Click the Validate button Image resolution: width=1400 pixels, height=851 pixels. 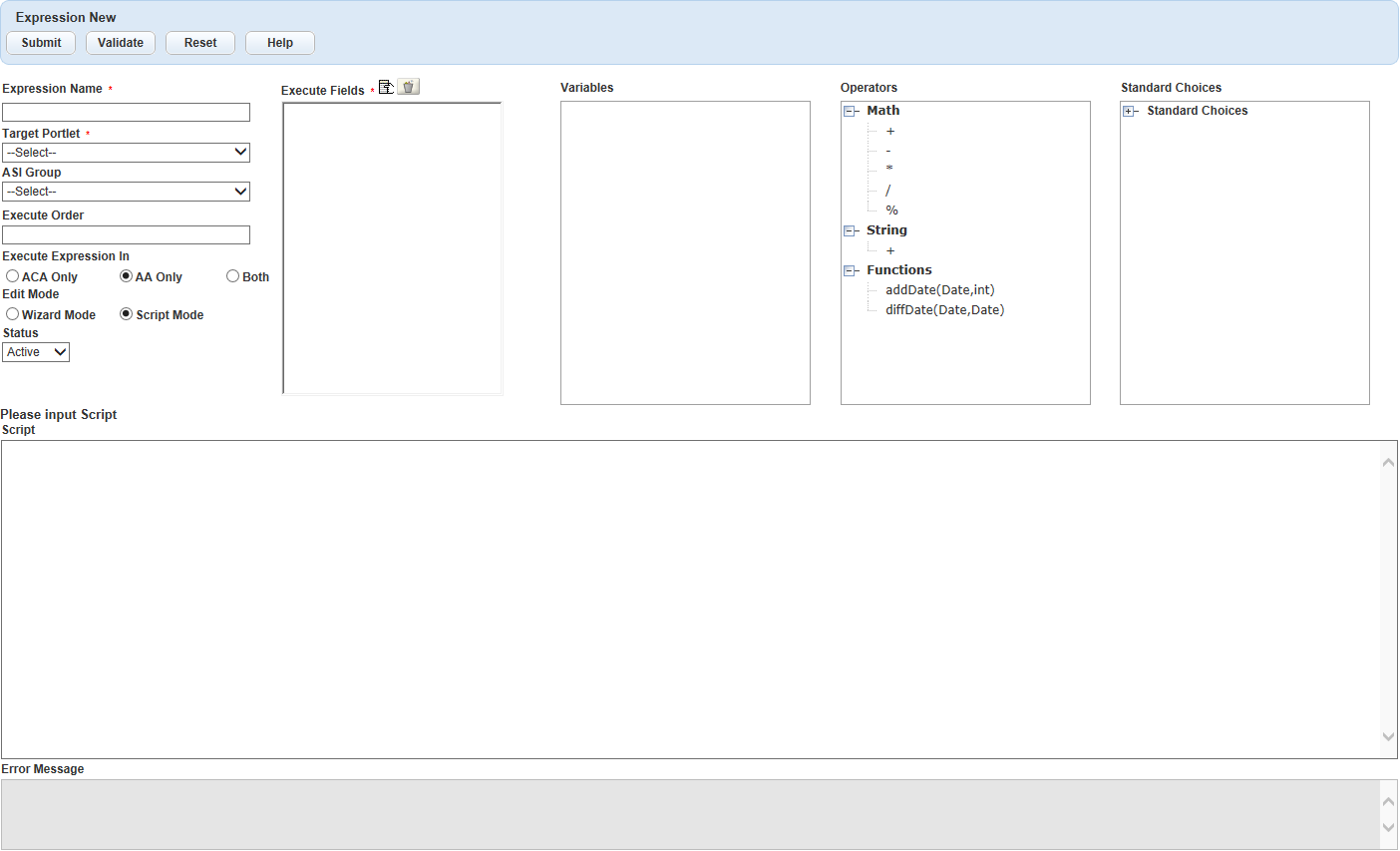[121, 43]
